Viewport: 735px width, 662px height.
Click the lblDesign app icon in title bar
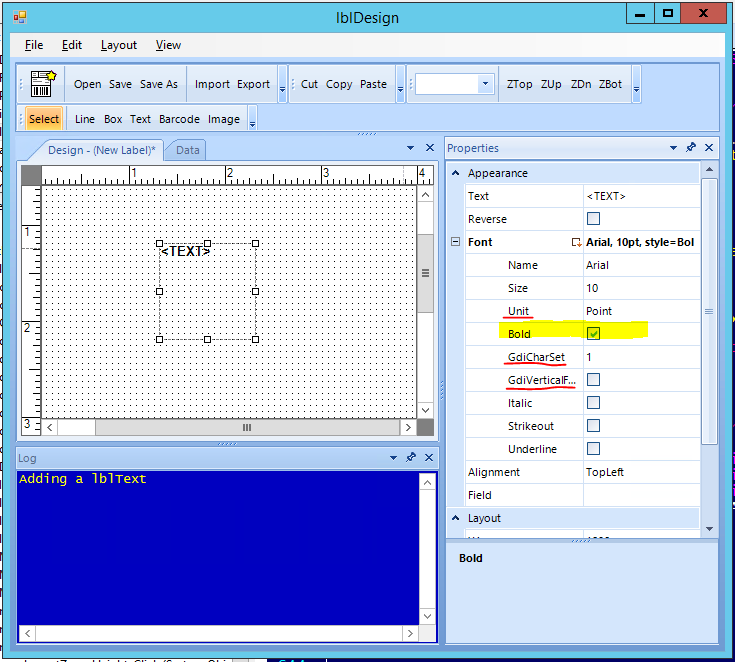(x=20, y=17)
